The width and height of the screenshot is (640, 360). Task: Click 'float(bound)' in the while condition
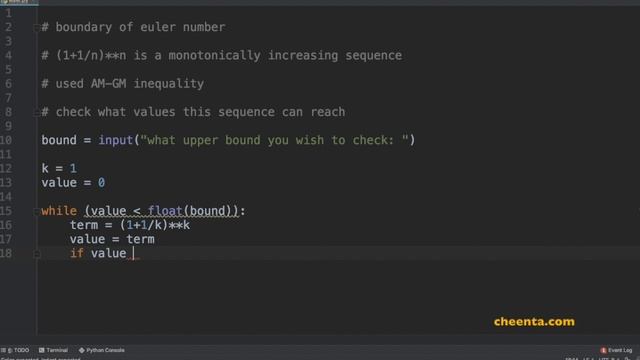[x=189, y=211]
